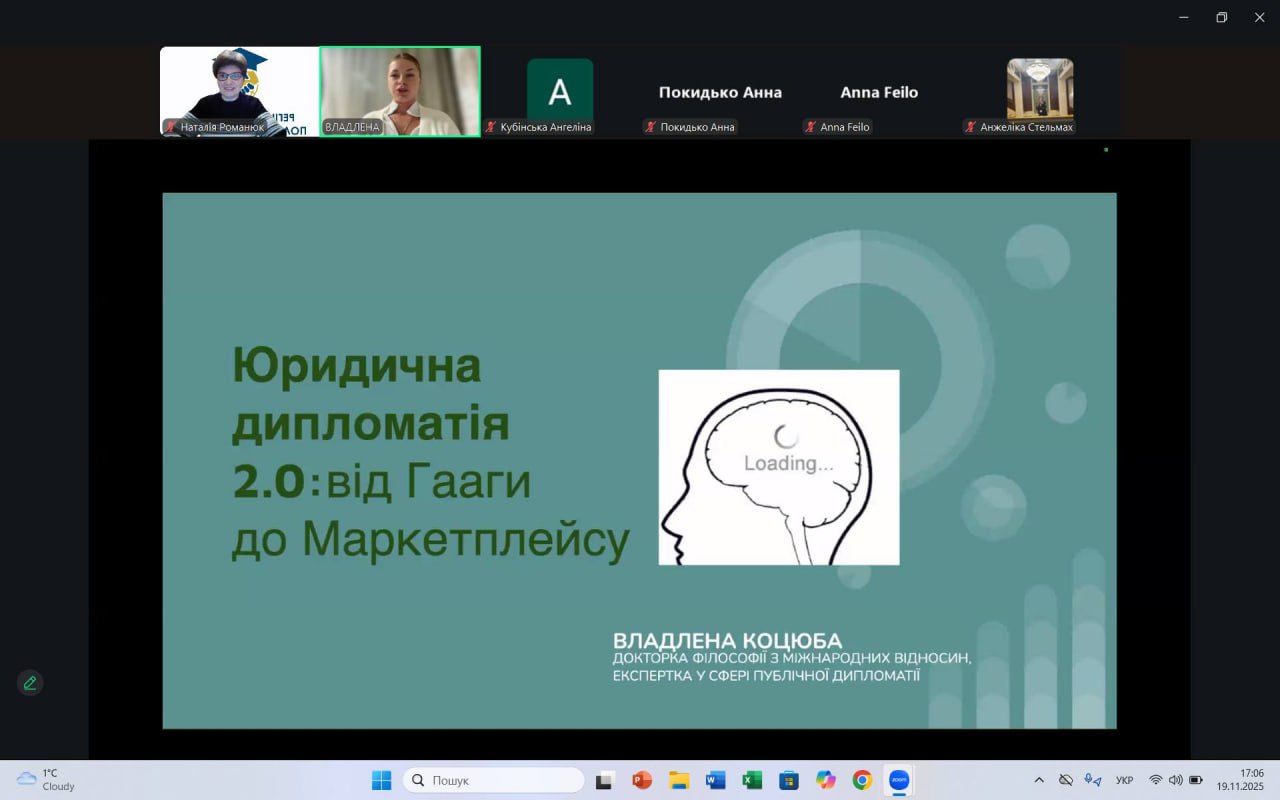Click the Zoom app icon in the taskbar
The height and width of the screenshot is (800, 1280).
click(898, 780)
